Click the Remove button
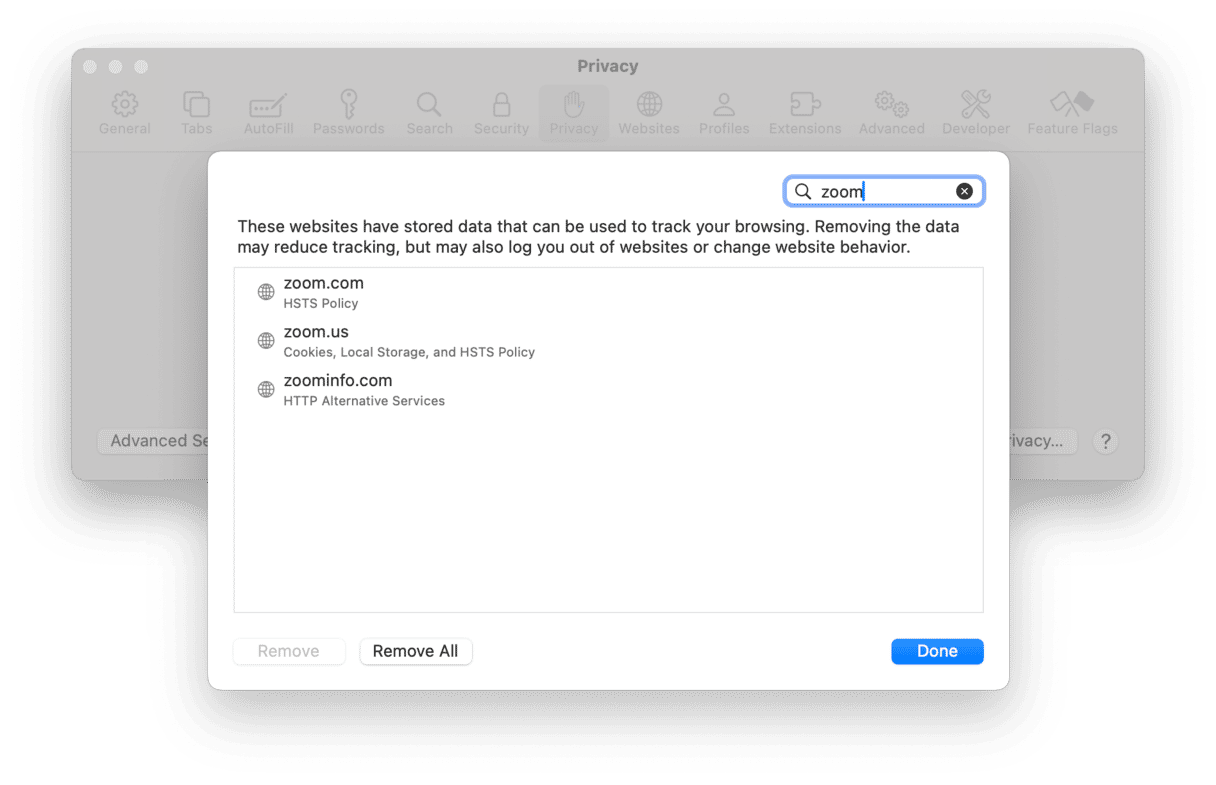This screenshot has height=785, width=1216. [288, 651]
